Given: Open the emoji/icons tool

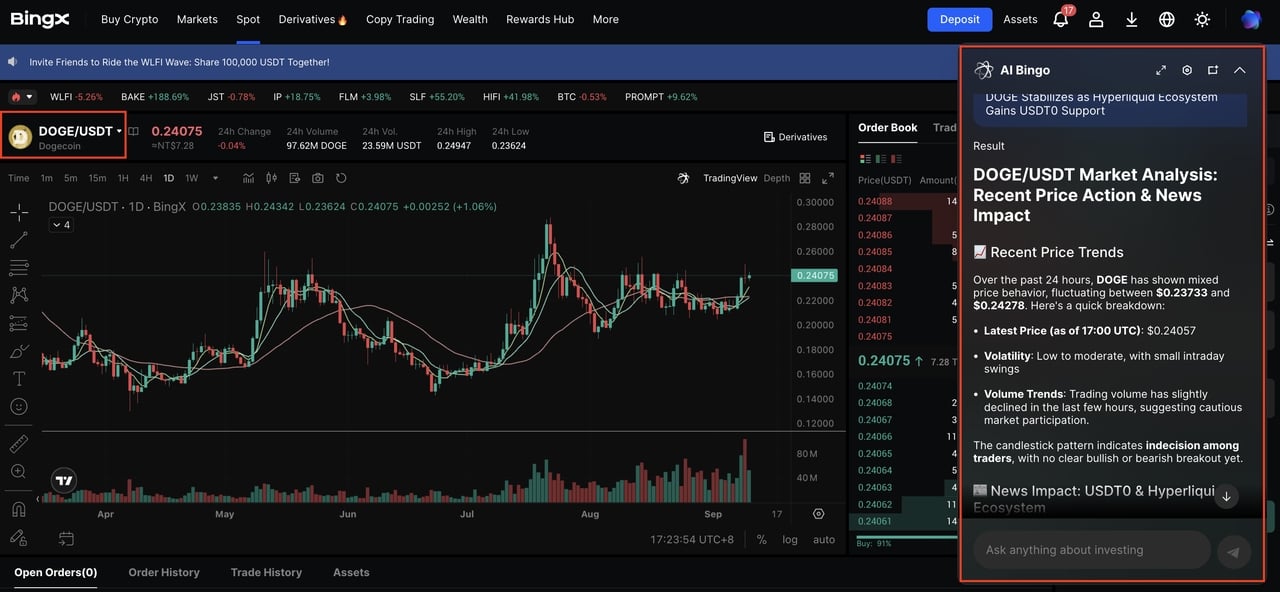Looking at the screenshot, I should click(x=18, y=407).
